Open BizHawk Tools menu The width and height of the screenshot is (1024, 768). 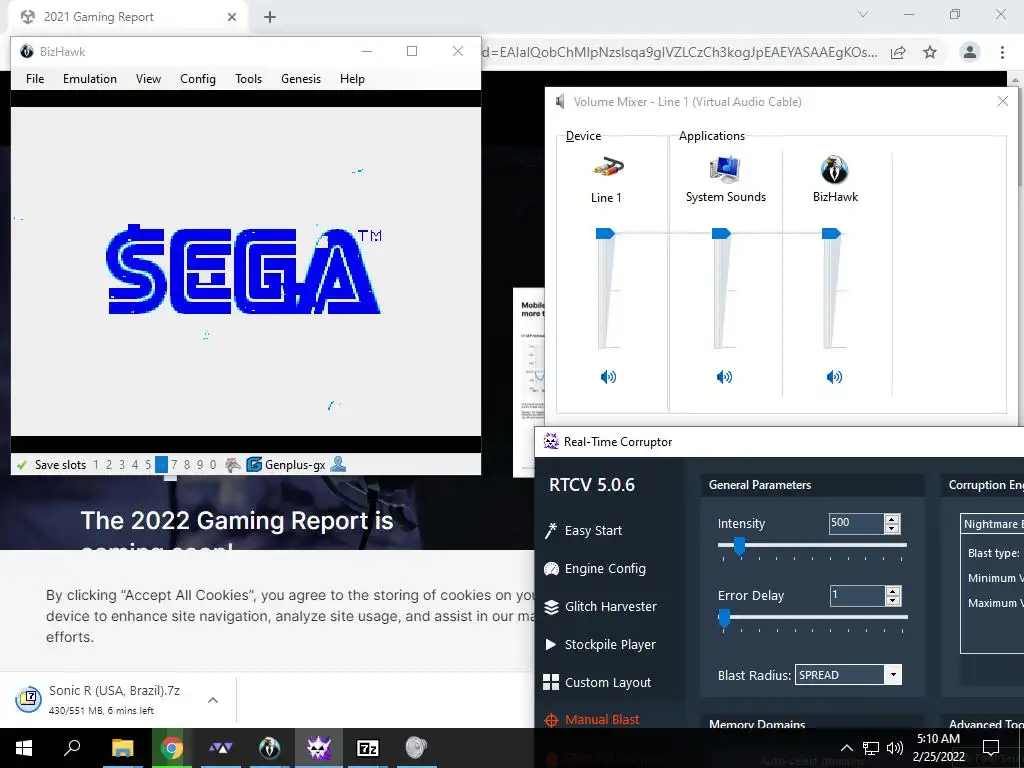(249, 78)
